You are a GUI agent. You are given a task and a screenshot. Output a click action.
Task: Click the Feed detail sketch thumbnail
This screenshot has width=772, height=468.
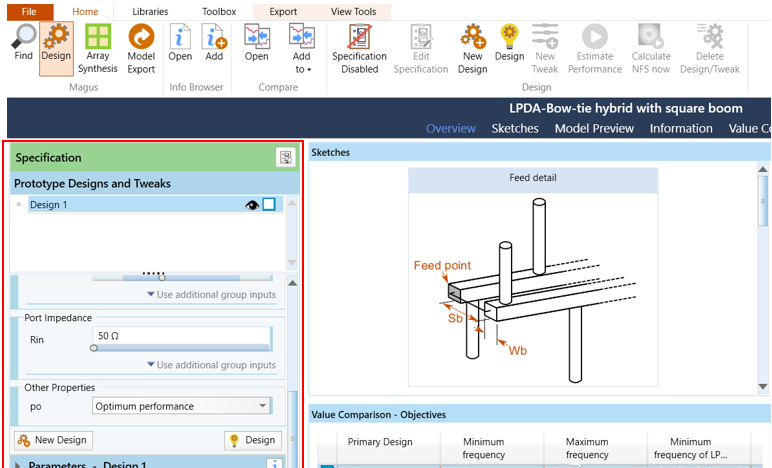point(533,278)
